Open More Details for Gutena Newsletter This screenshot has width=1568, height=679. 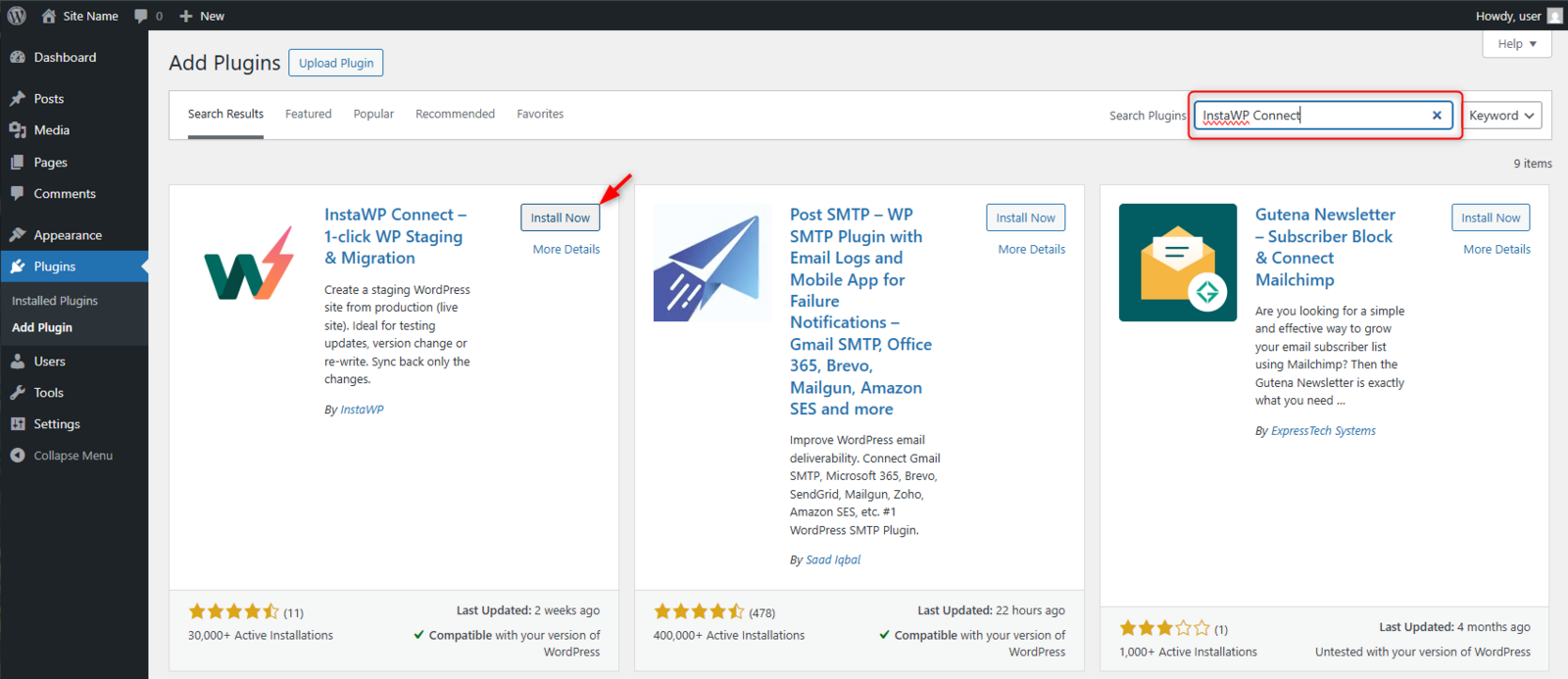tap(1496, 250)
